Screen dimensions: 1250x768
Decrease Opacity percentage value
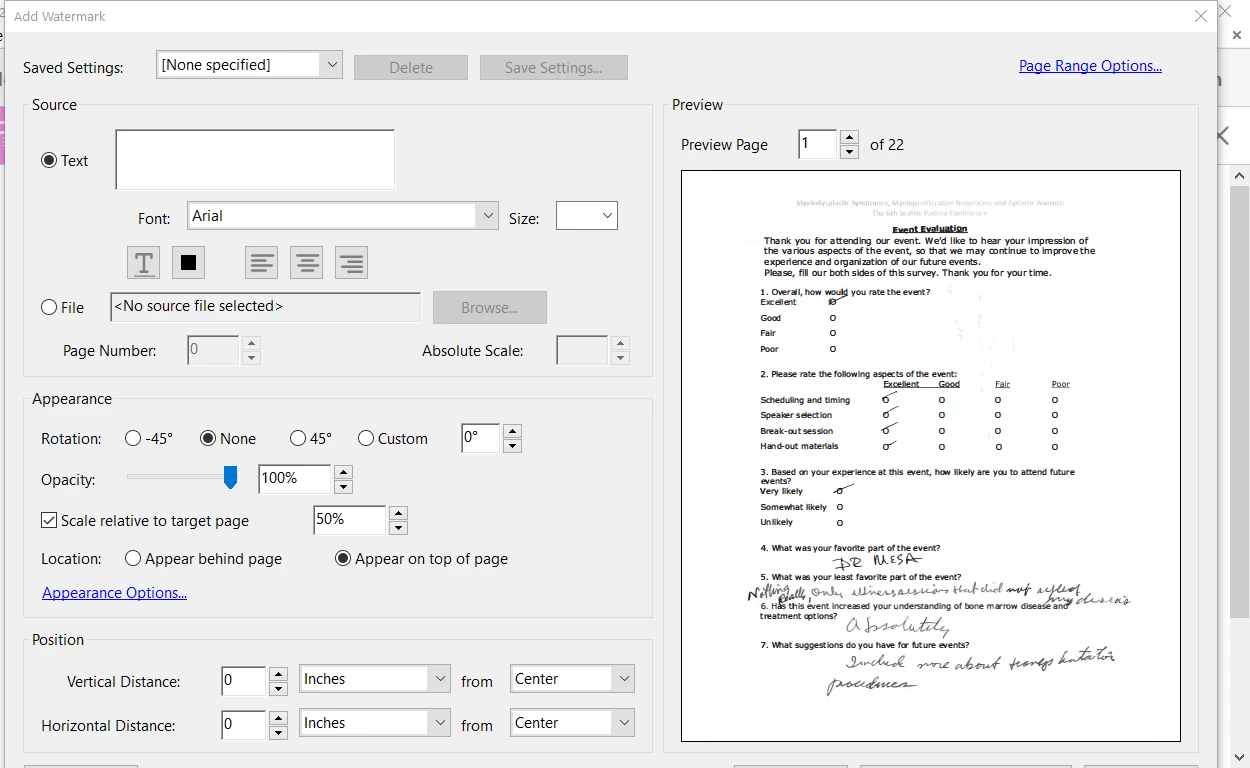click(343, 487)
